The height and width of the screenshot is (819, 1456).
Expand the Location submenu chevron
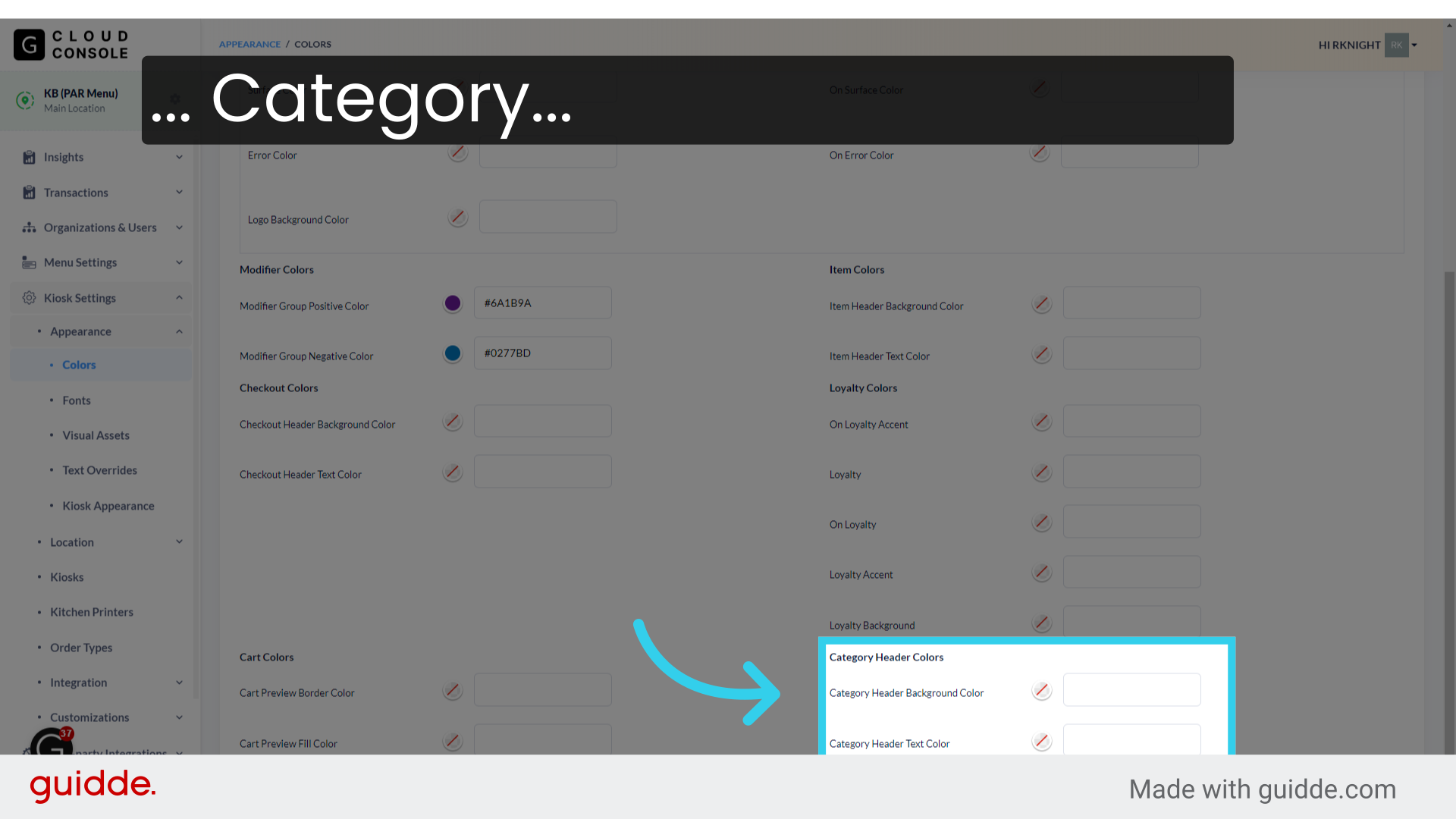click(x=180, y=541)
